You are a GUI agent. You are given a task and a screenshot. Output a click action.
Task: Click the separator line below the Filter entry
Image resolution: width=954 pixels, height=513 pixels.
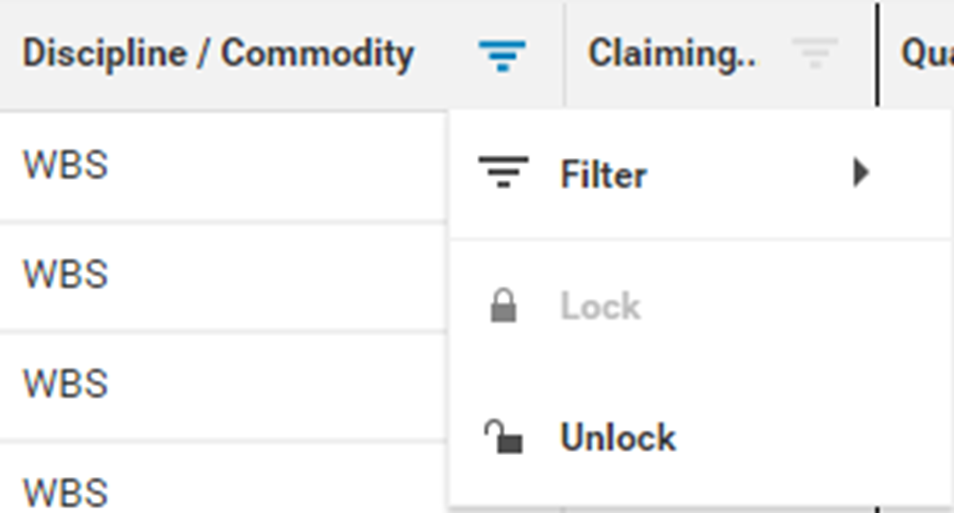[700, 239]
